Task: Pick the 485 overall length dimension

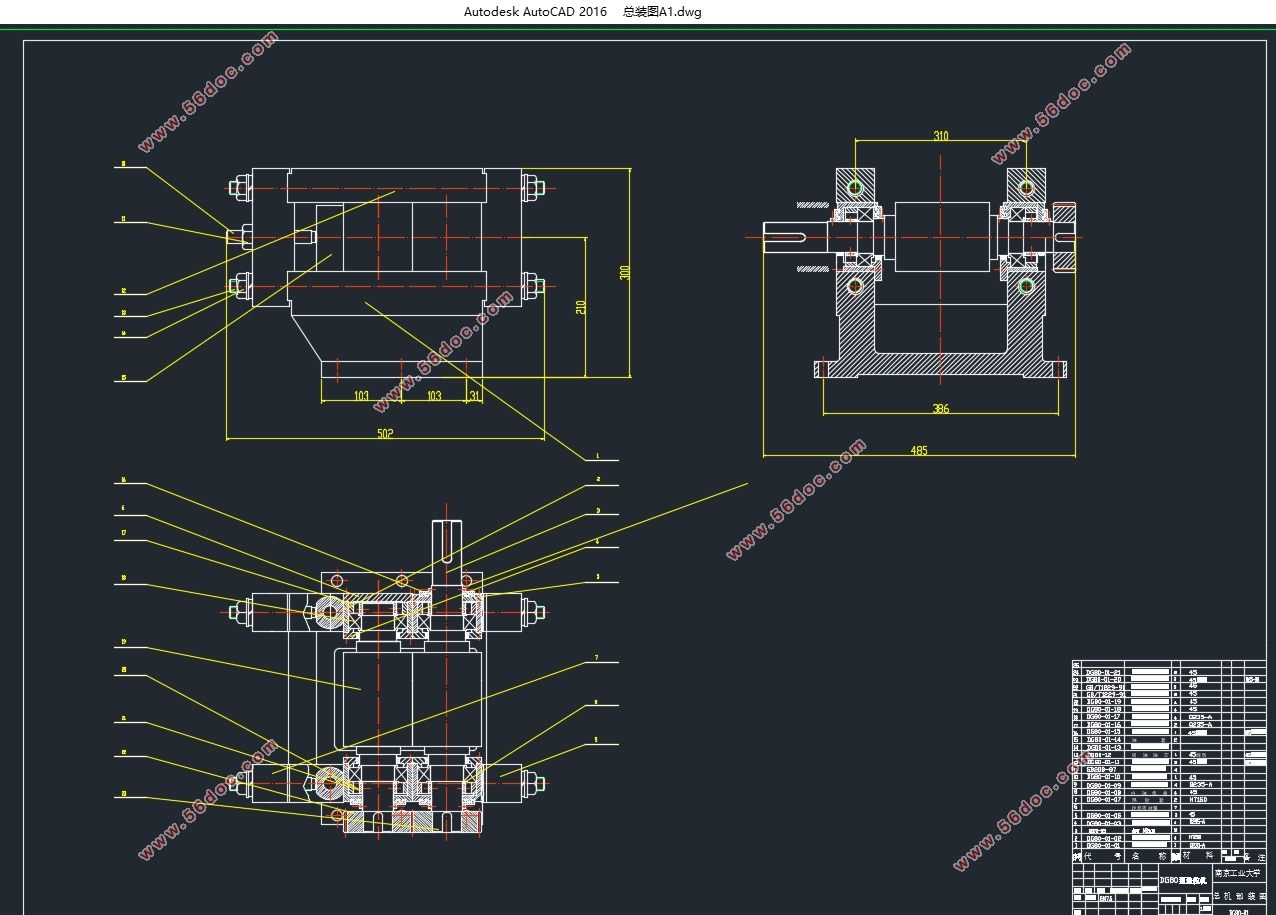Action: (919, 450)
